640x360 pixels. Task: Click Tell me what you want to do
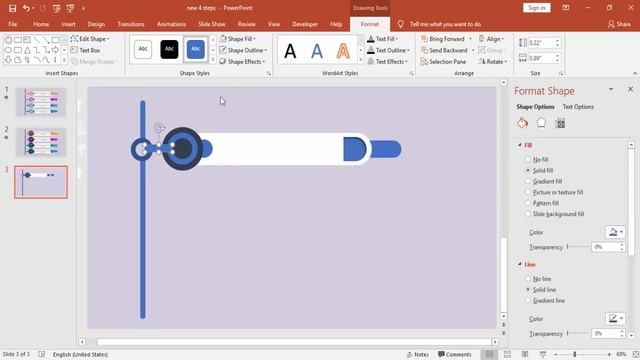445,24
